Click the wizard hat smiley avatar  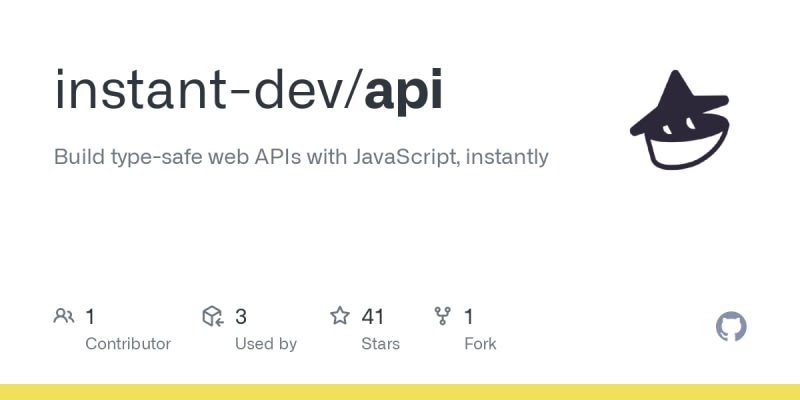tap(680, 120)
